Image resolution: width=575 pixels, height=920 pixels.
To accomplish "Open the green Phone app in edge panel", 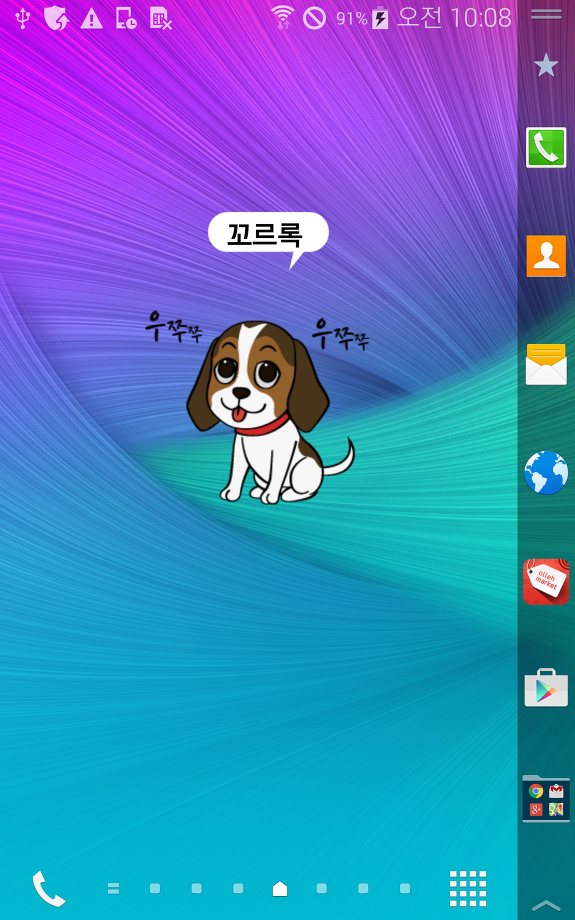I will (x=546, y=147).
